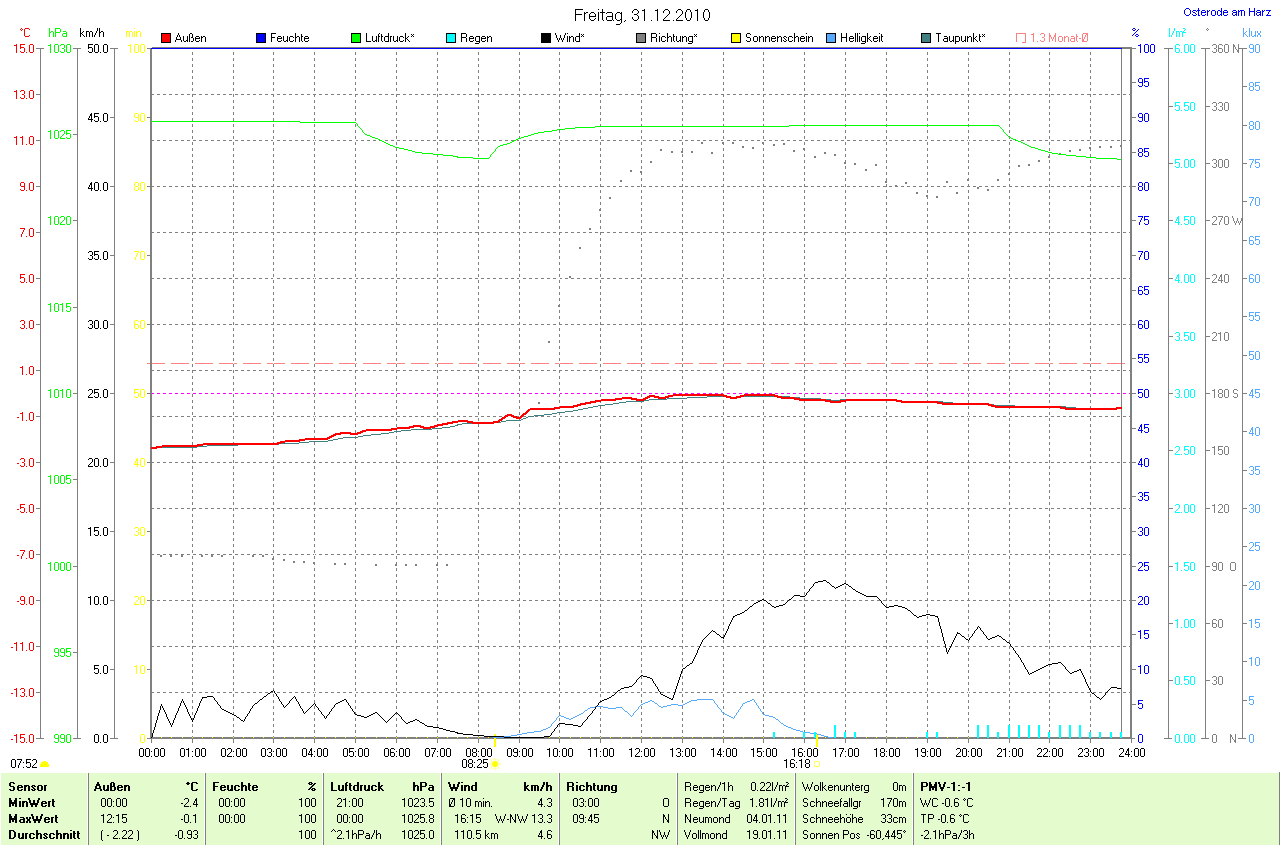Click the PMV-1:-1 label in the table
This screenshot has height=845, width=1280.
click(x=946, y=787)
